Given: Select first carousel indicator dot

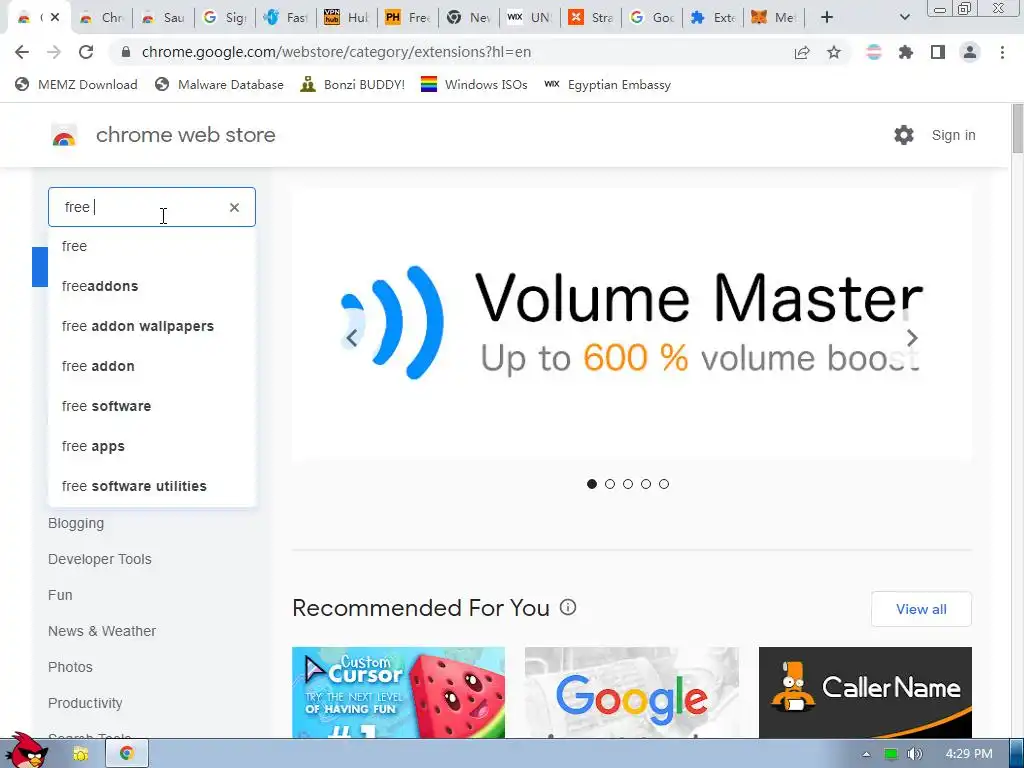Looking at the screenshot, I should tap(592, 484).
